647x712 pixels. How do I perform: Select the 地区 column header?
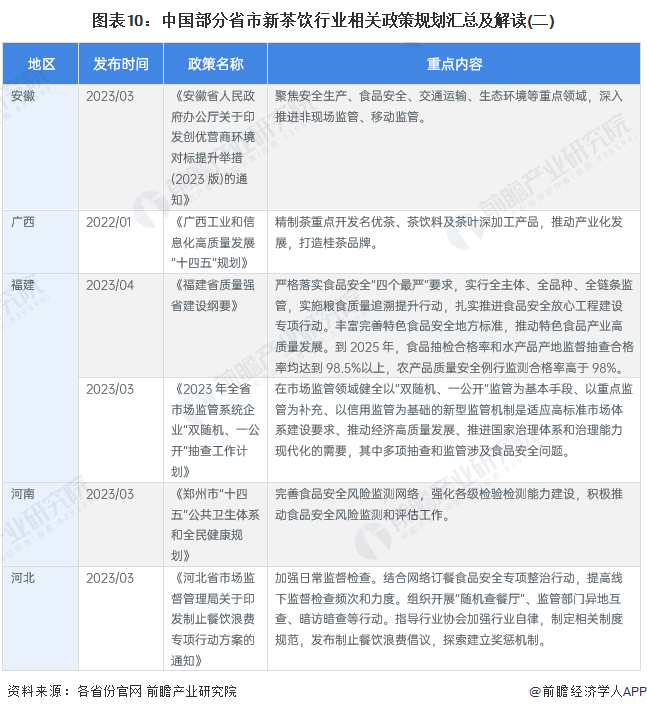coord(41,63)
